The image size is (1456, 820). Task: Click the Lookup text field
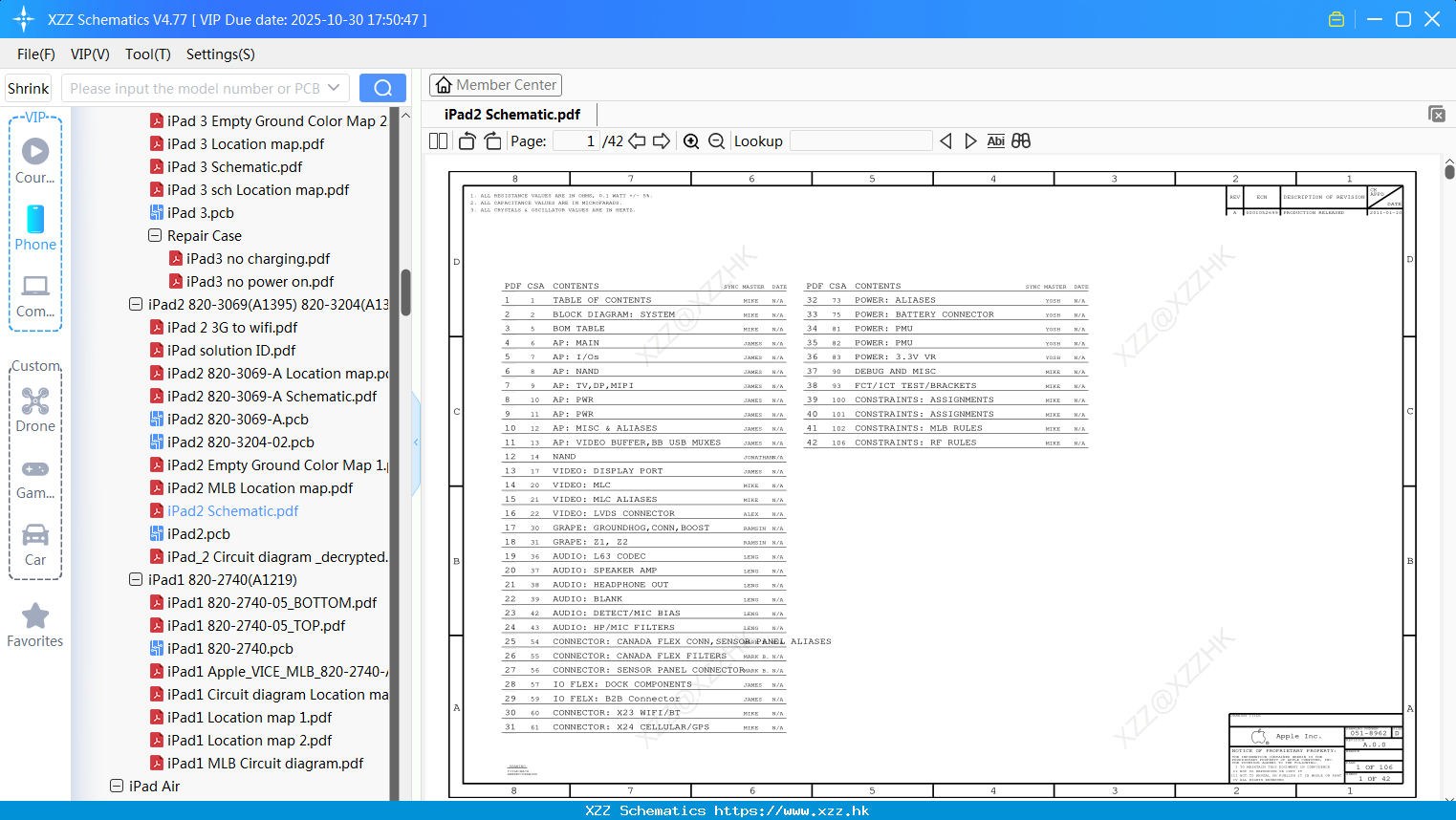(x=860, y=141)
